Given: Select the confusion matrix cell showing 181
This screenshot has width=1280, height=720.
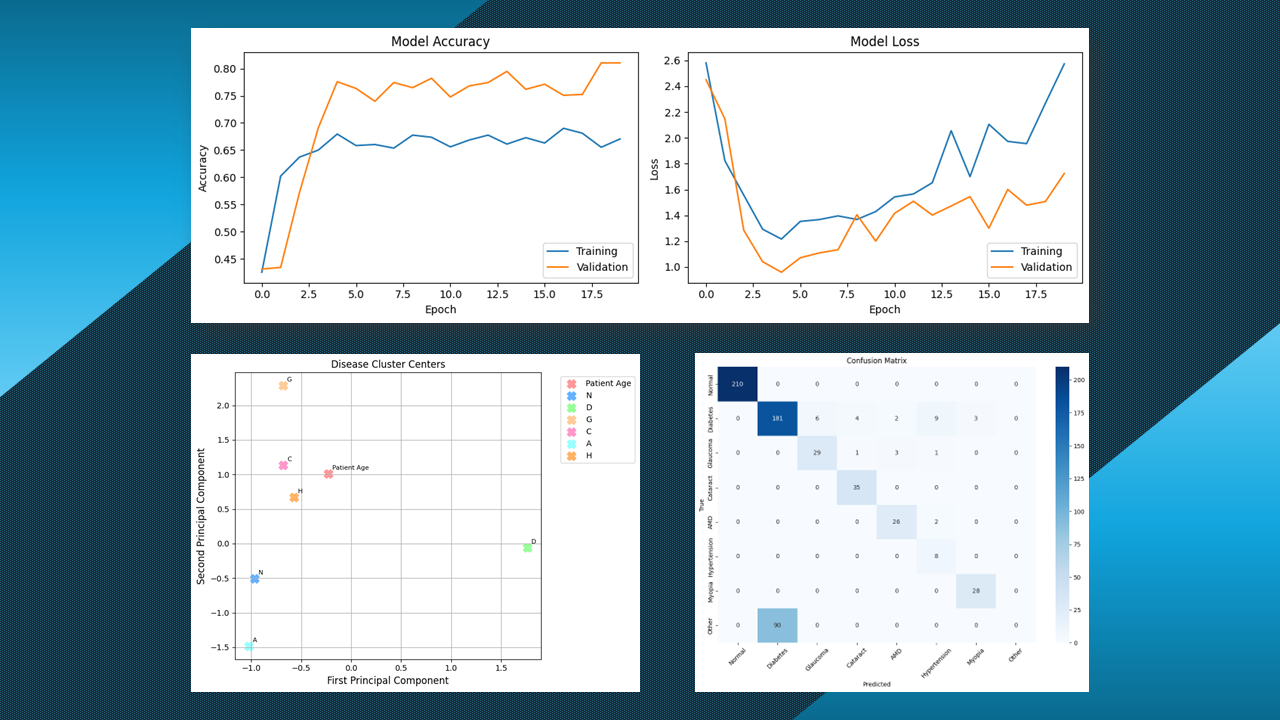Looking at the screenshot, I should 778,418.
